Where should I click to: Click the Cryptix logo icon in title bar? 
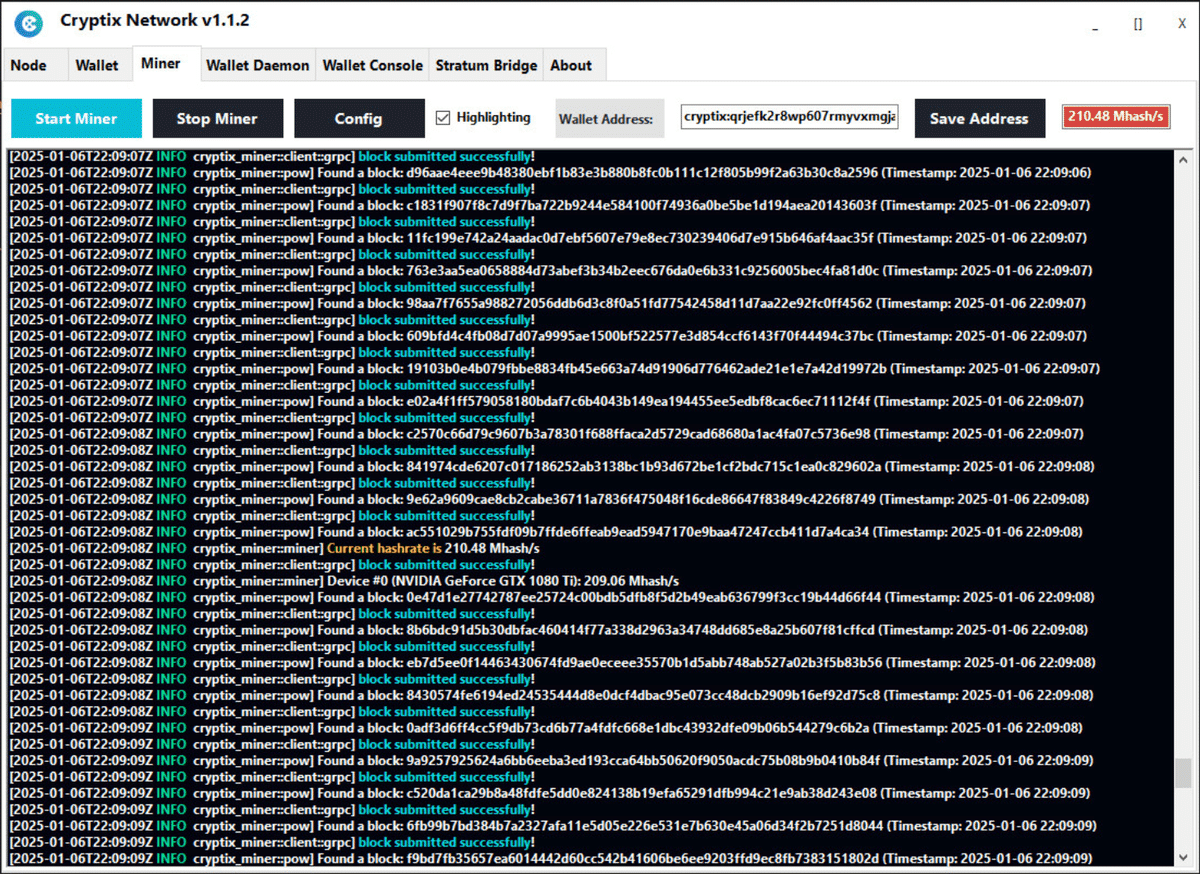click(x=28, y=22)
